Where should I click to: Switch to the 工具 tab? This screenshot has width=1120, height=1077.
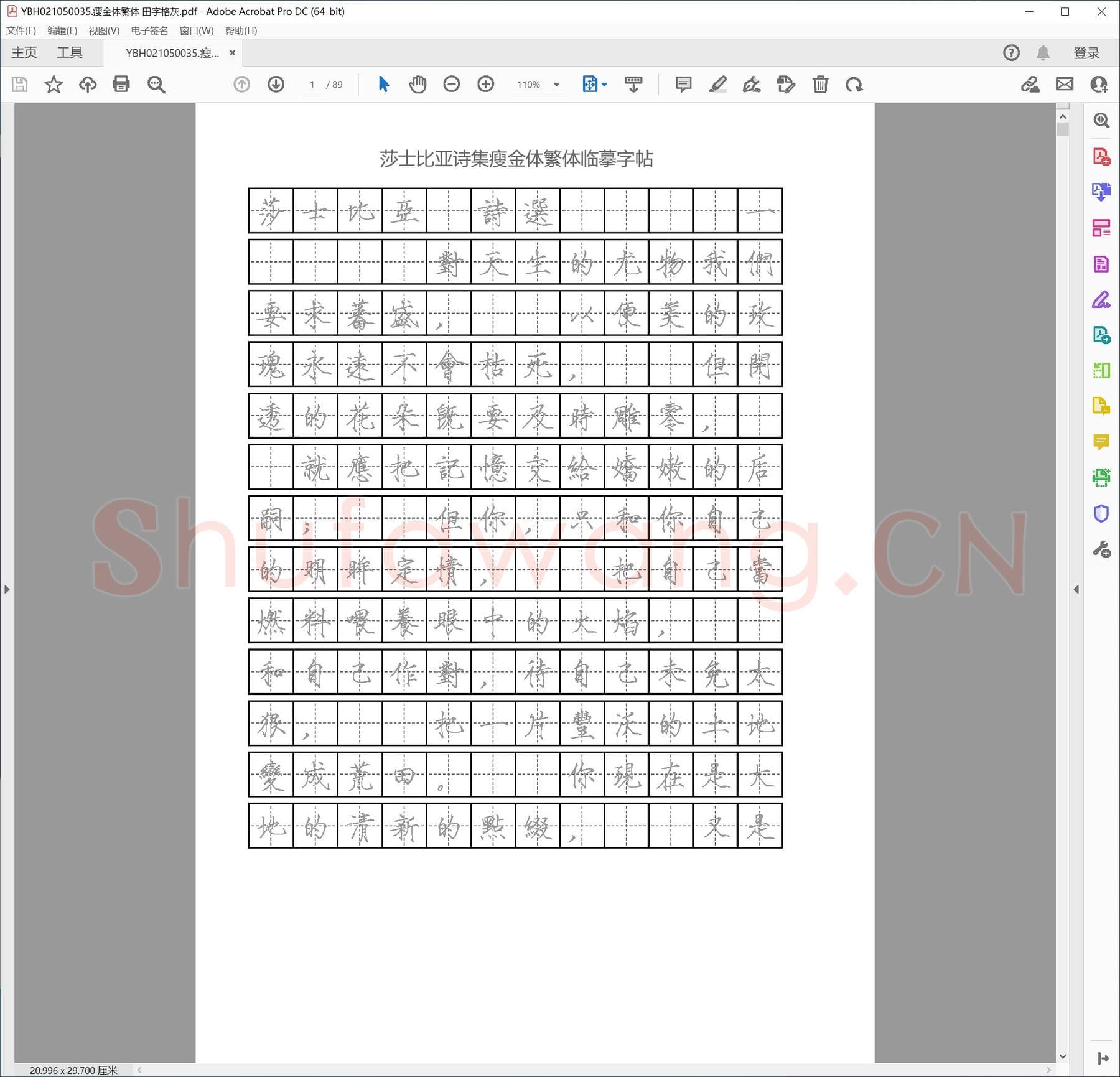tap(70, 53)
